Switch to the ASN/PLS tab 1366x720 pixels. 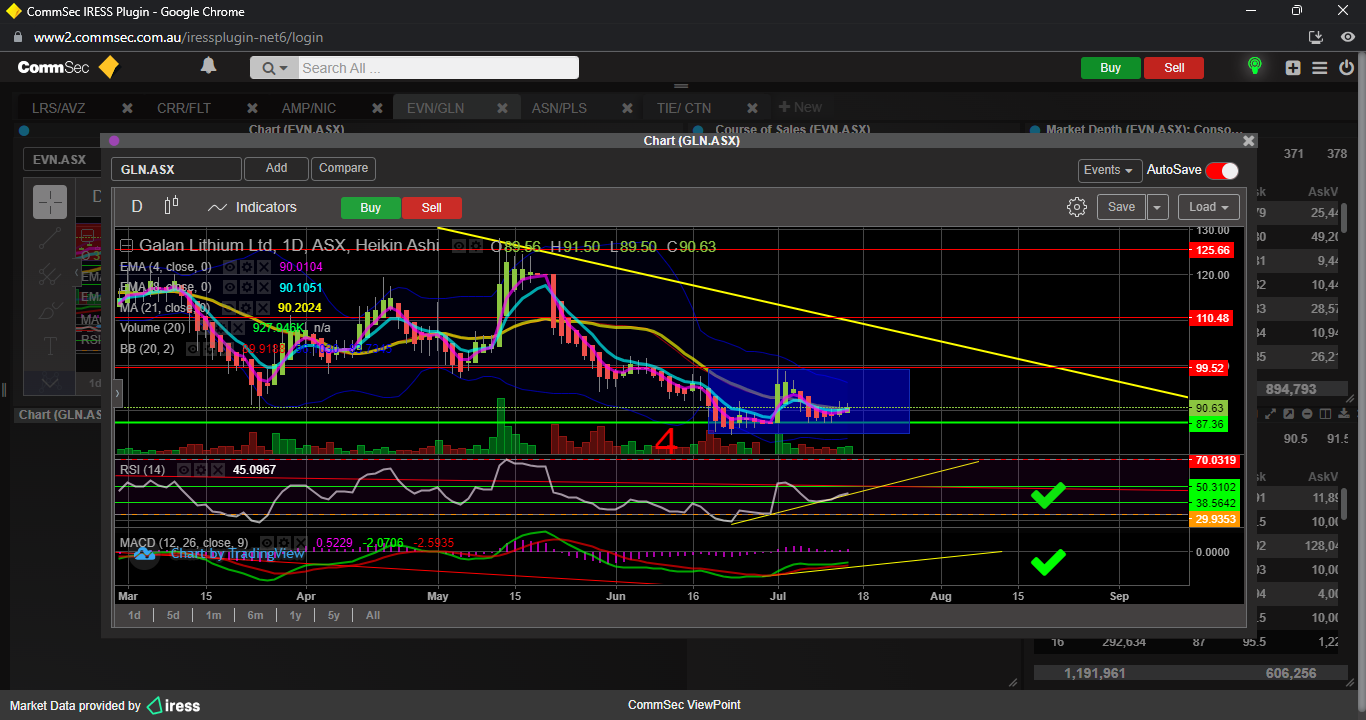click(x=559, y=108)
